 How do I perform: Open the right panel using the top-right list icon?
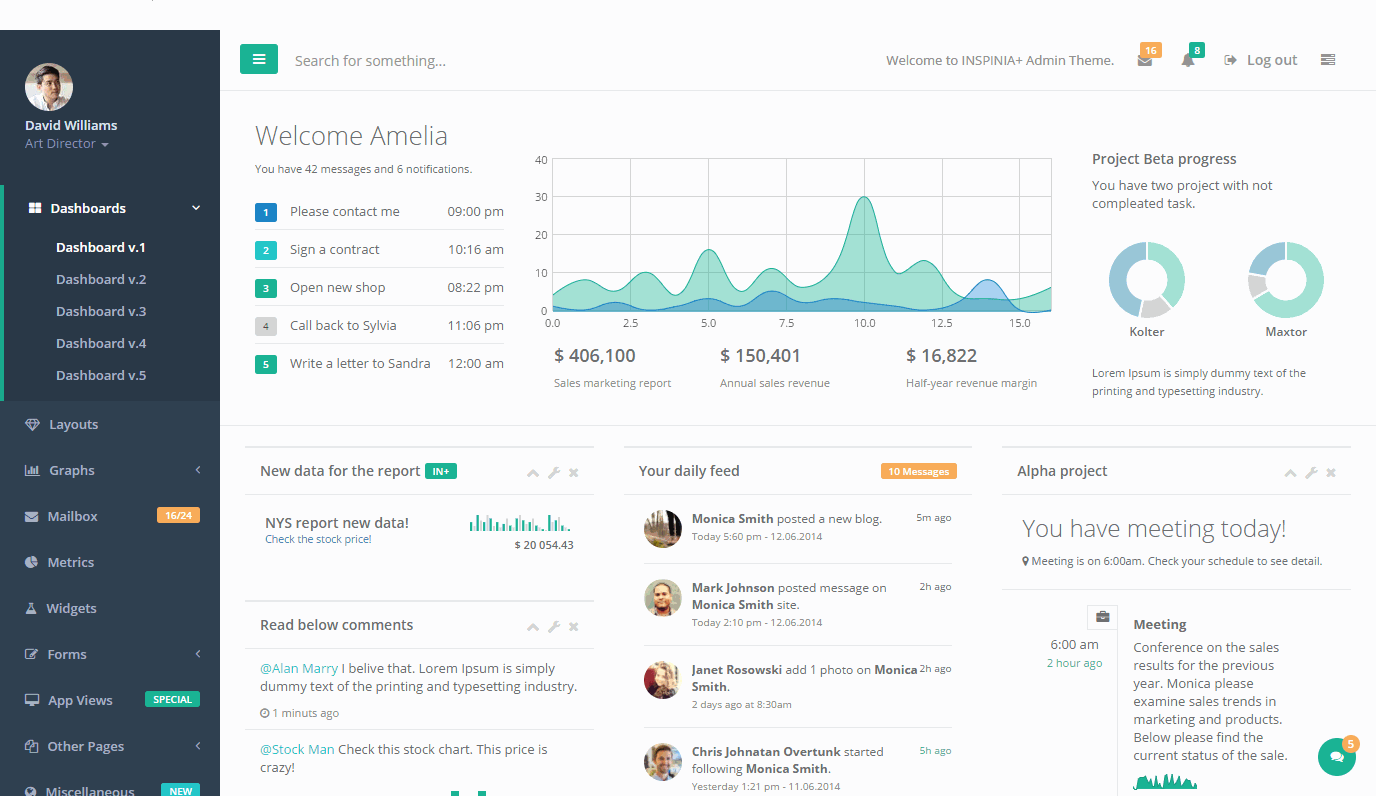(1328, 59)
